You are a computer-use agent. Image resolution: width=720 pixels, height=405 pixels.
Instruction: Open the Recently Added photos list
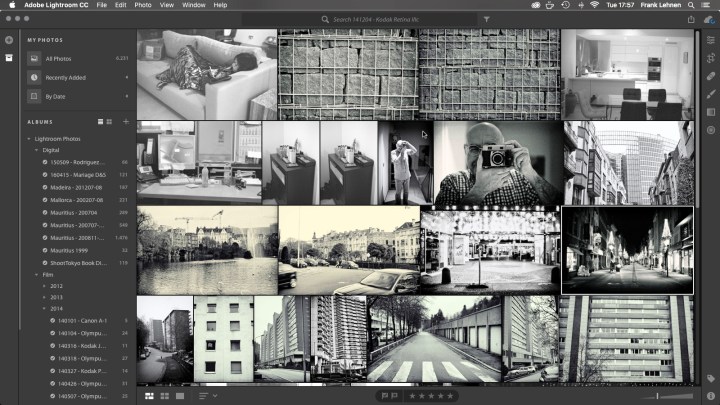(67, 78)
